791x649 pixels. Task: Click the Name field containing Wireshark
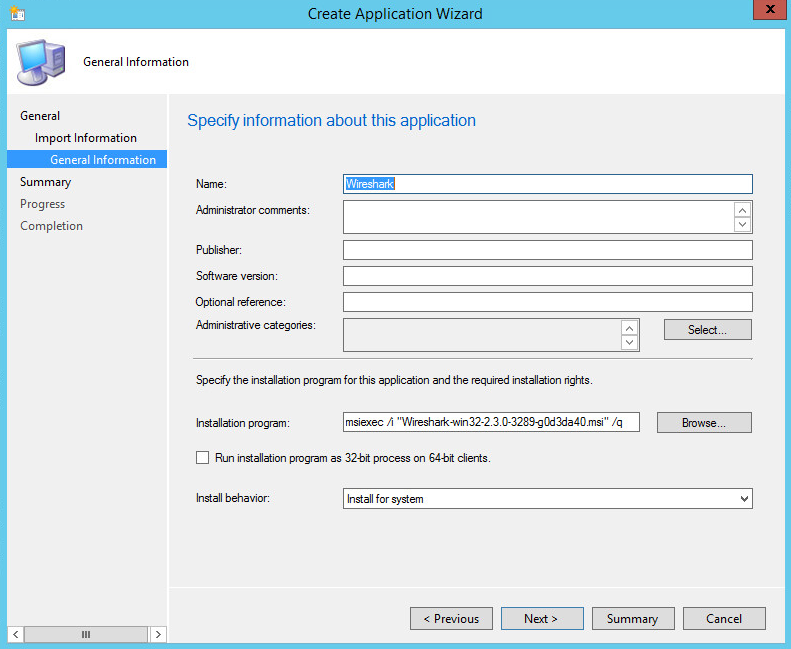[548, 184]
